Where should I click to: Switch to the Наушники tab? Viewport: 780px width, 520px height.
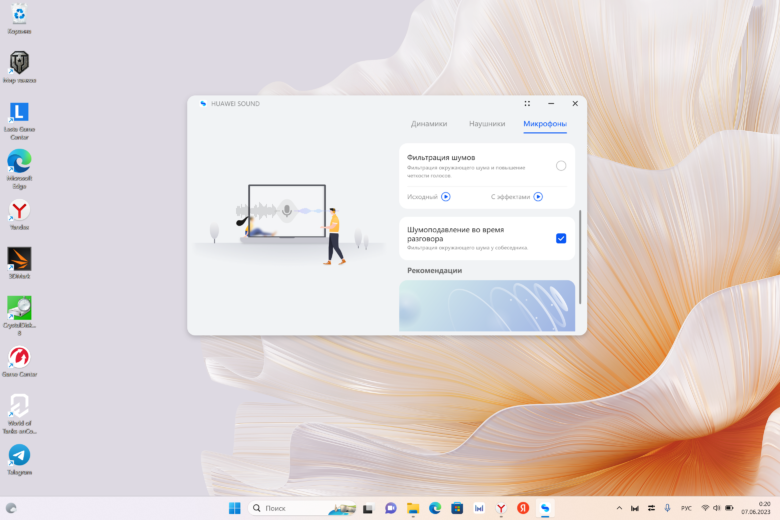[487, 124]
